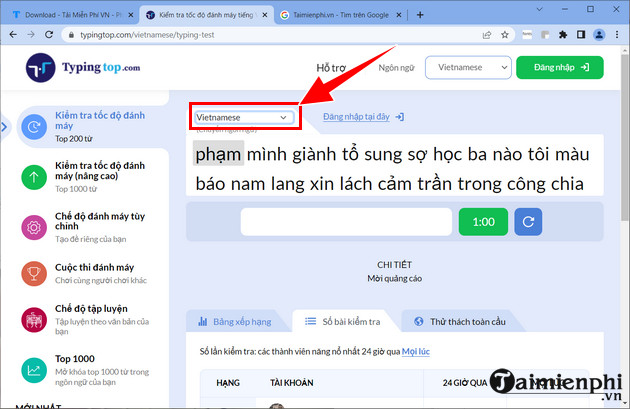Screen dimensions: 630x409
Task: Open the Vietnamese dropdown above the typing text
Action: [x=243, y=117]
